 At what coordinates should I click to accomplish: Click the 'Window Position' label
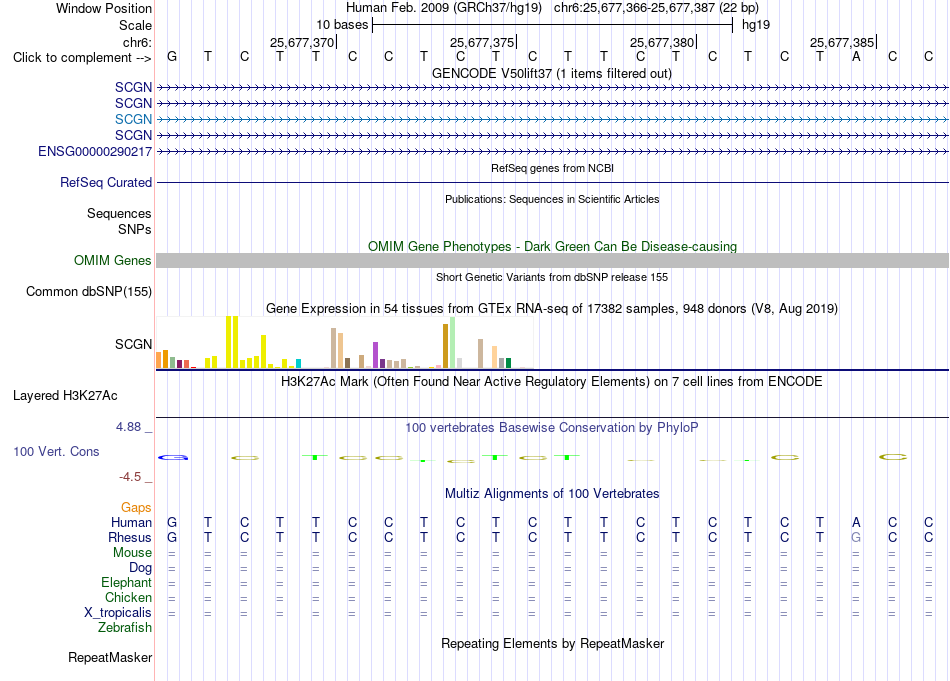(104, 8)
